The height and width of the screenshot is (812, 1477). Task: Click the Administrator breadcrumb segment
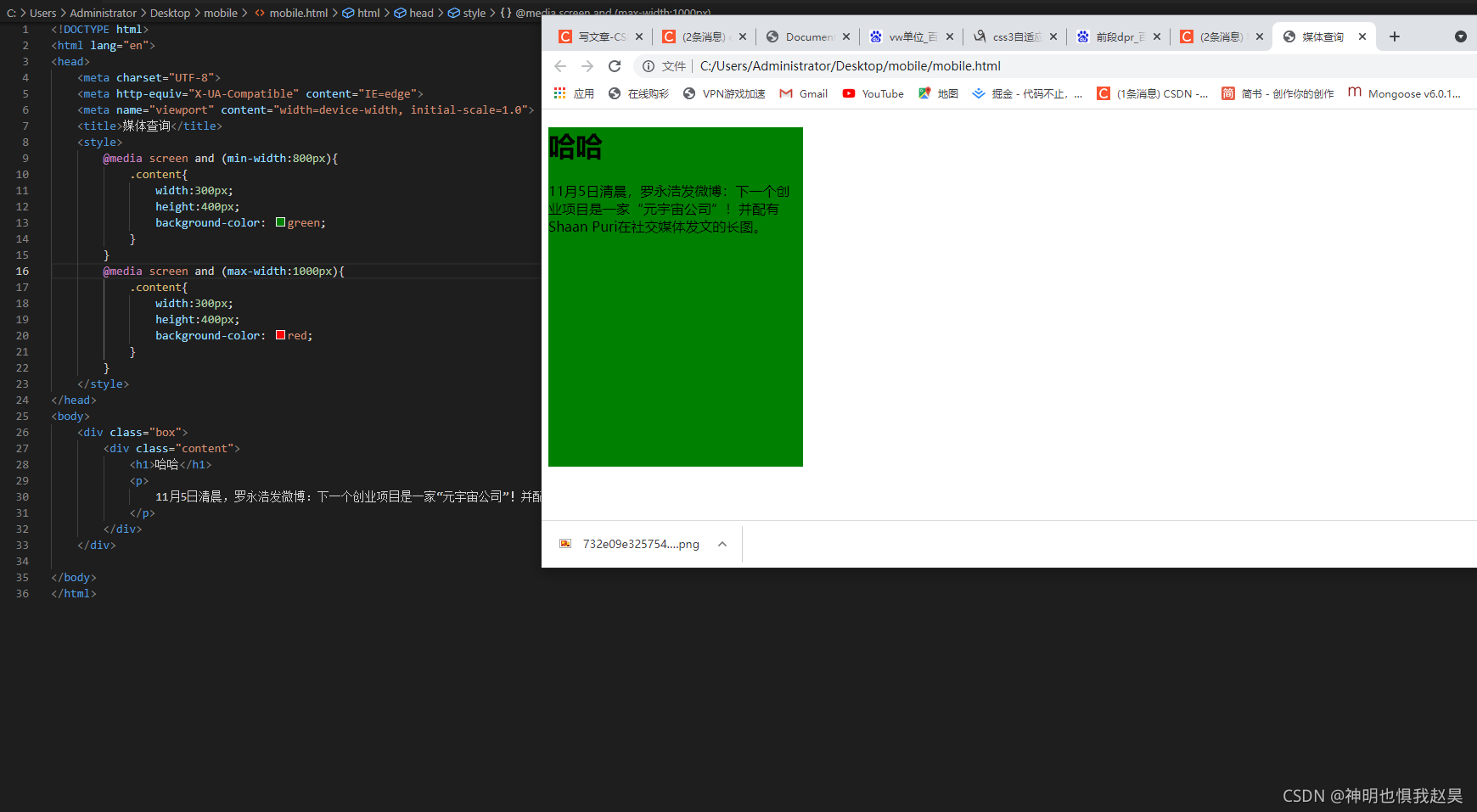(103, 13)
